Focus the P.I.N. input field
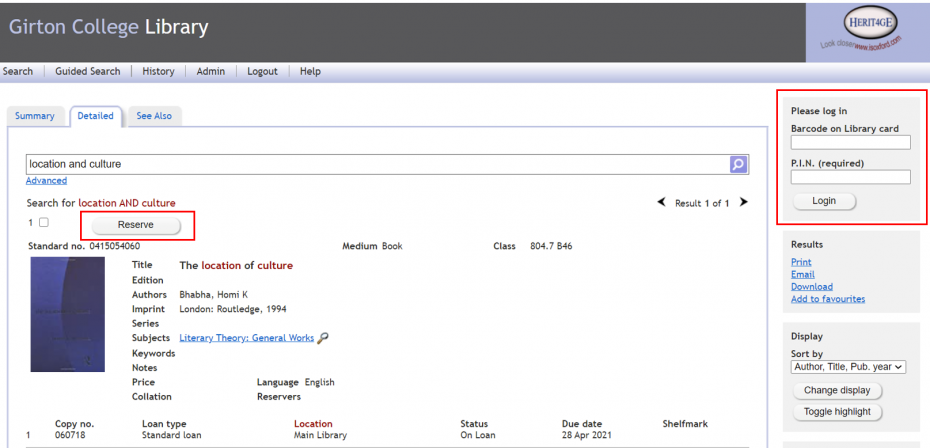 click(850, 177)
